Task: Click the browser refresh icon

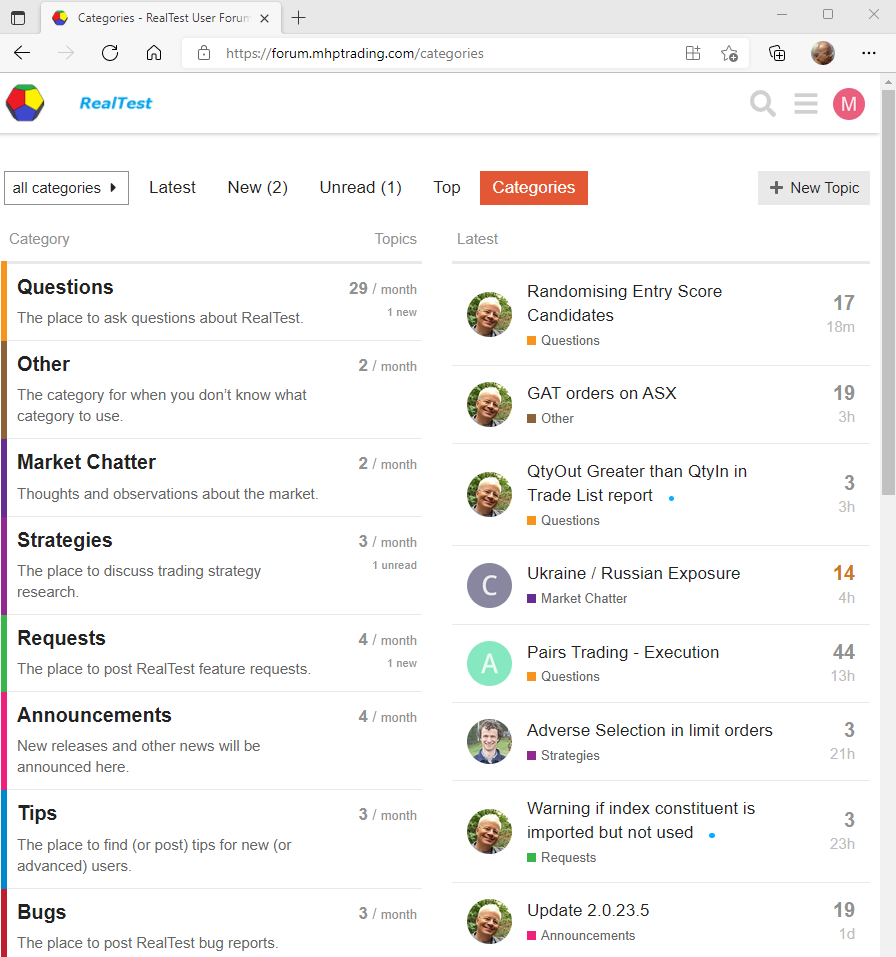Action: pos(110,53)
